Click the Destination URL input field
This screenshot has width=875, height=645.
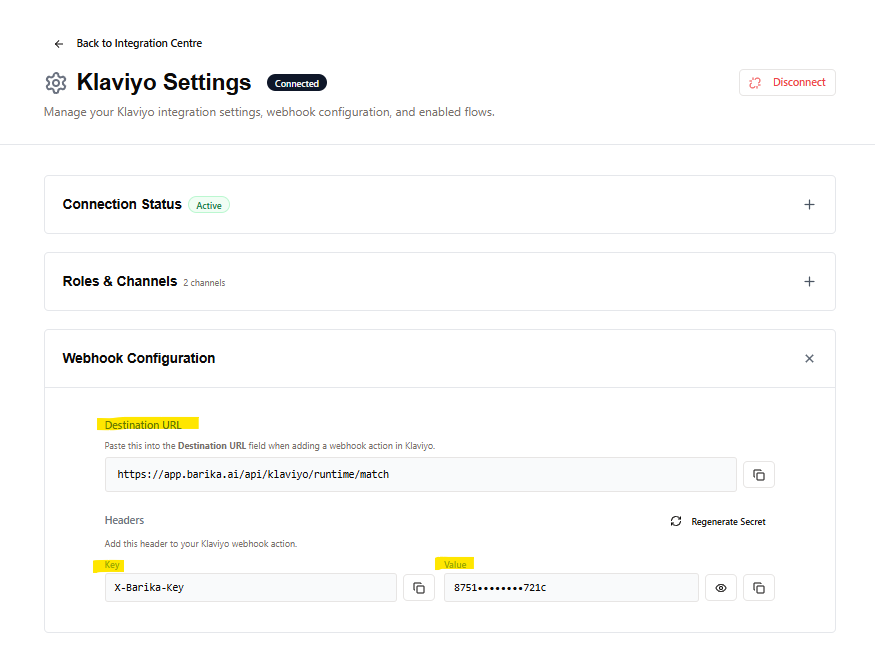pyautogui.click(x=420, y=474)
